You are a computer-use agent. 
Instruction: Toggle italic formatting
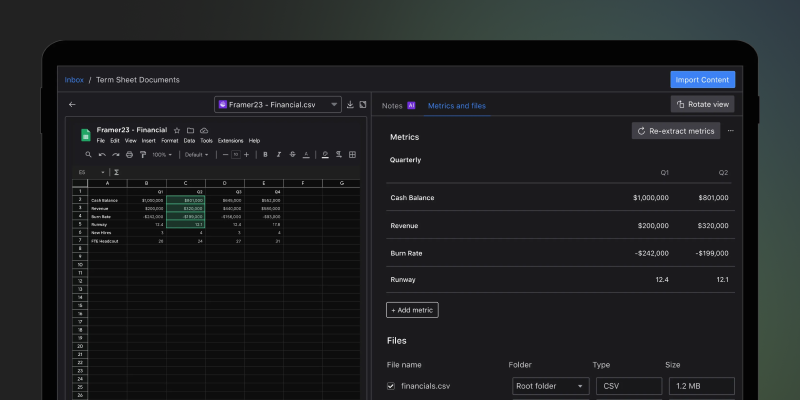(x=279, y=155)
